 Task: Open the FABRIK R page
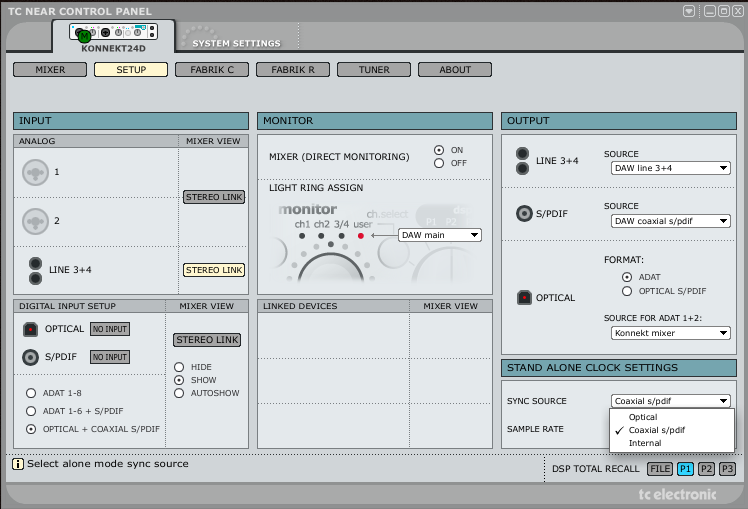pos(293,70)
